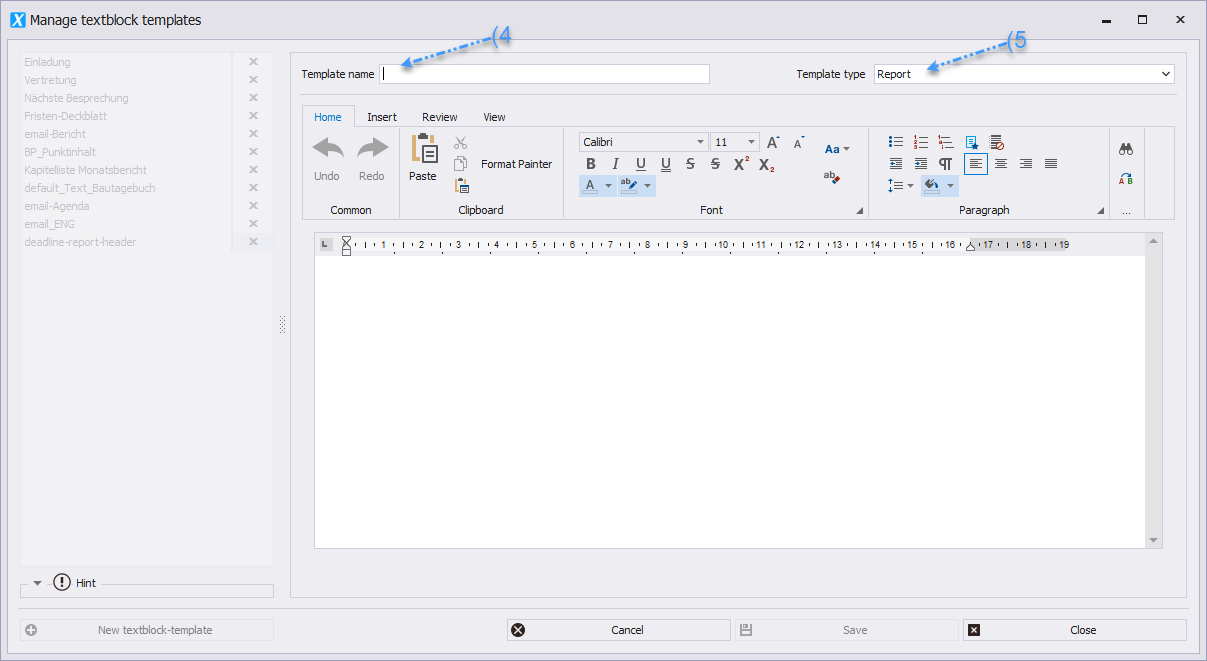Select Align Right paragraph alignment

[x=1026, y=164]
